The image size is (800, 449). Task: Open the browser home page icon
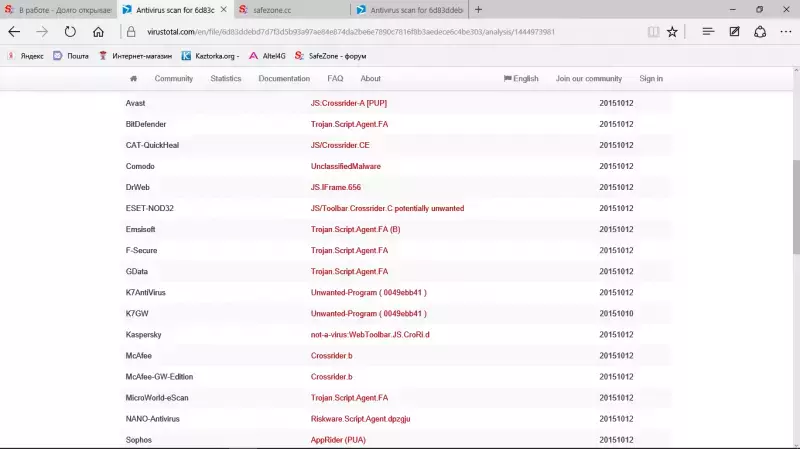pos(98,32)
